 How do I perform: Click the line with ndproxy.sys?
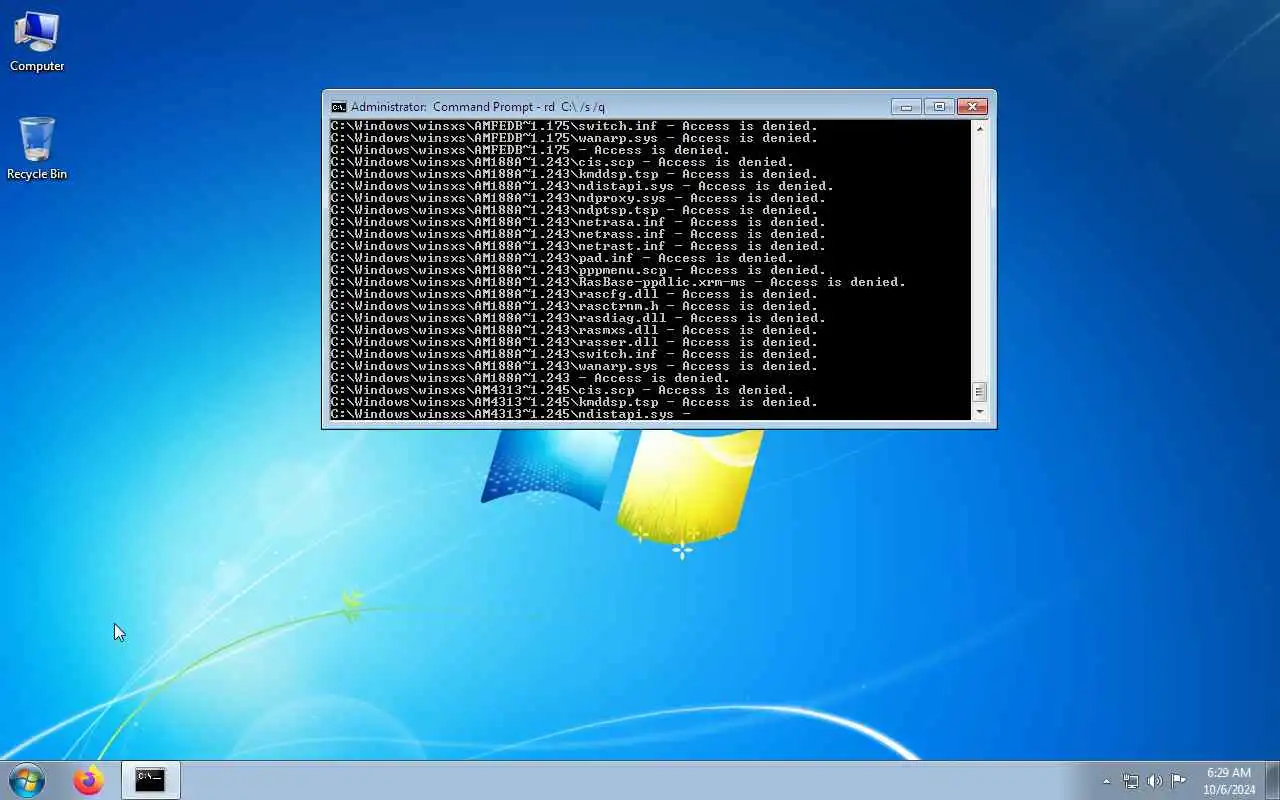[x=578, y=198]
